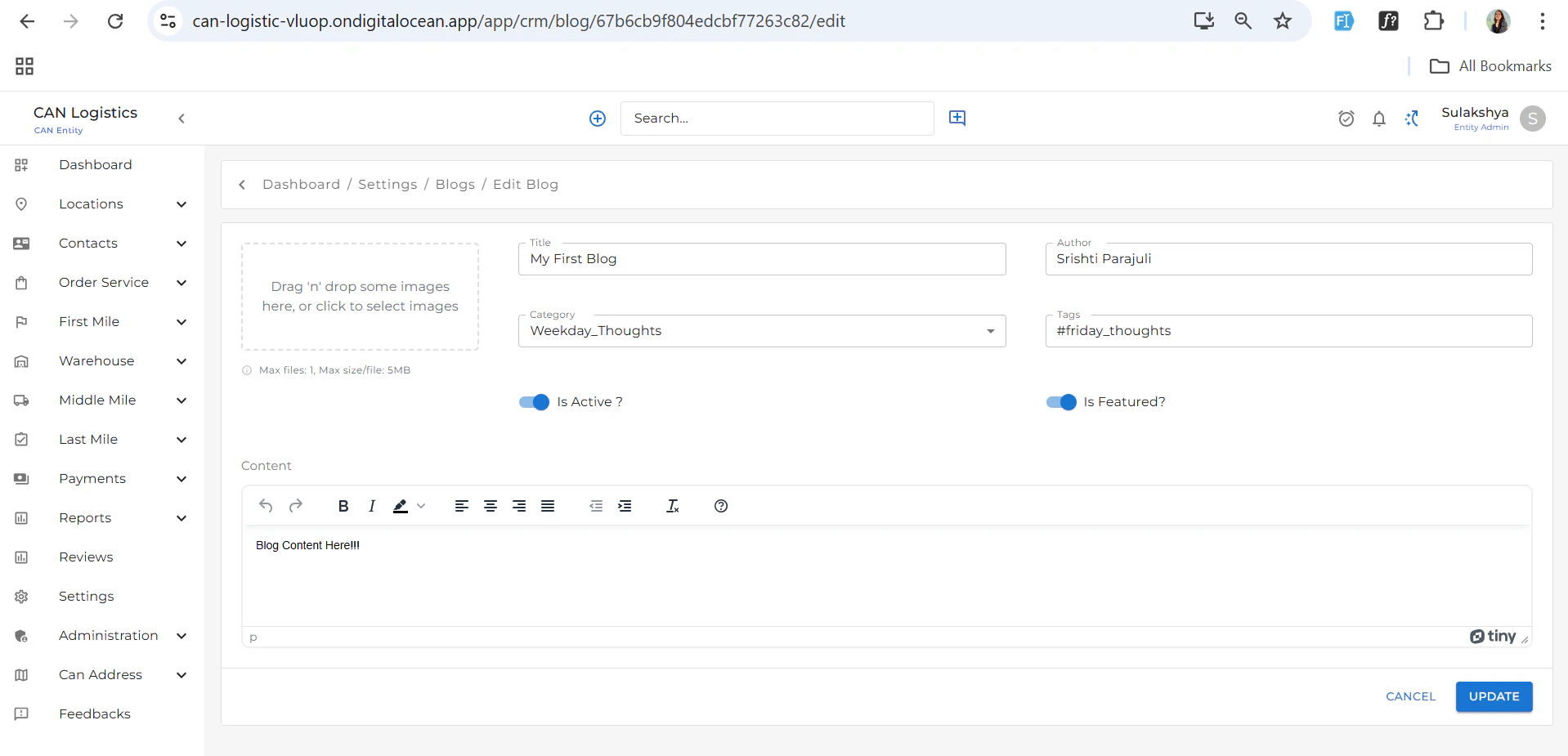The width and height of the screenshot is (1568, 756).
Task: Undo last edit in content editor
Action: coord(266,506)
